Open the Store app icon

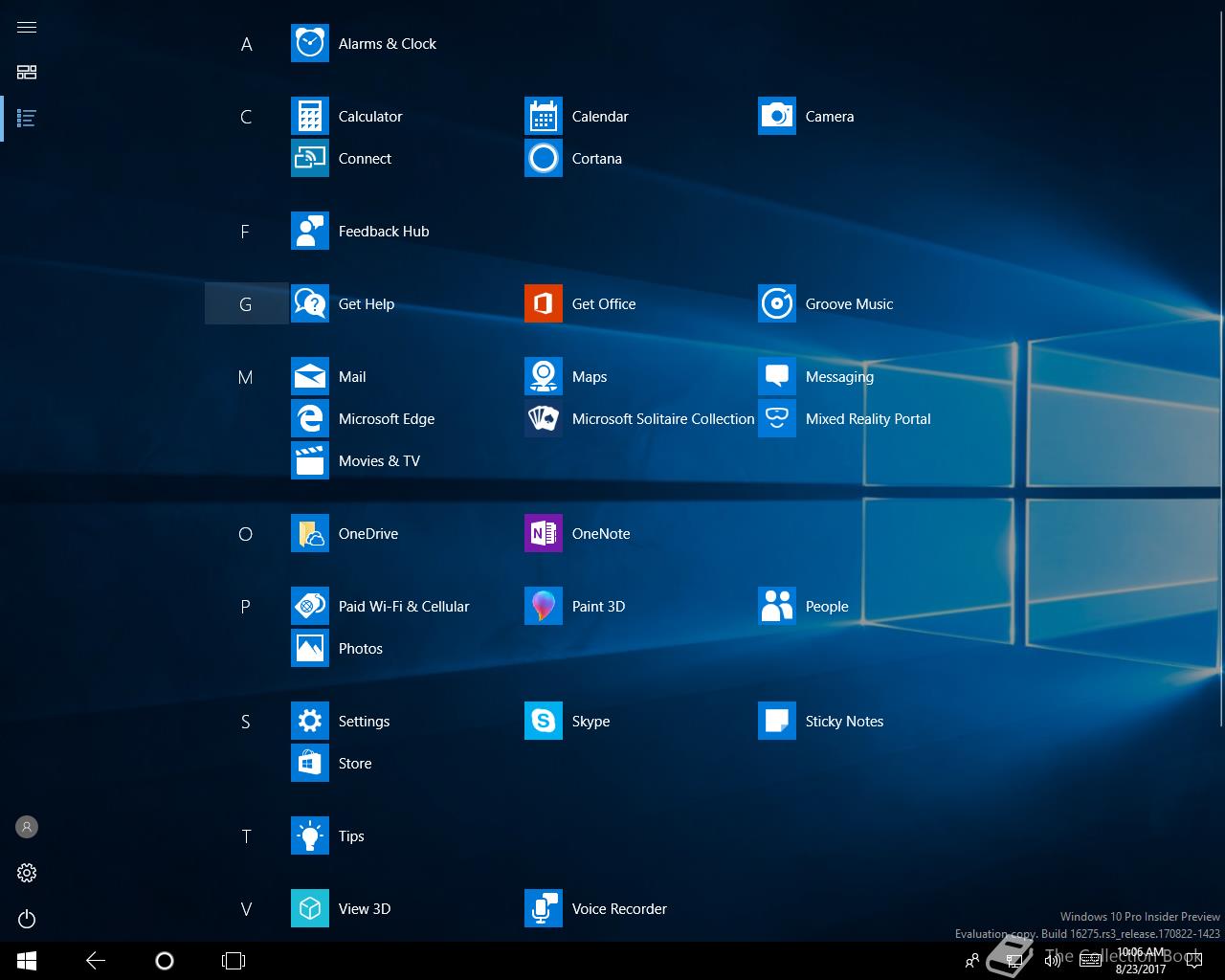(x=309, y=763)
